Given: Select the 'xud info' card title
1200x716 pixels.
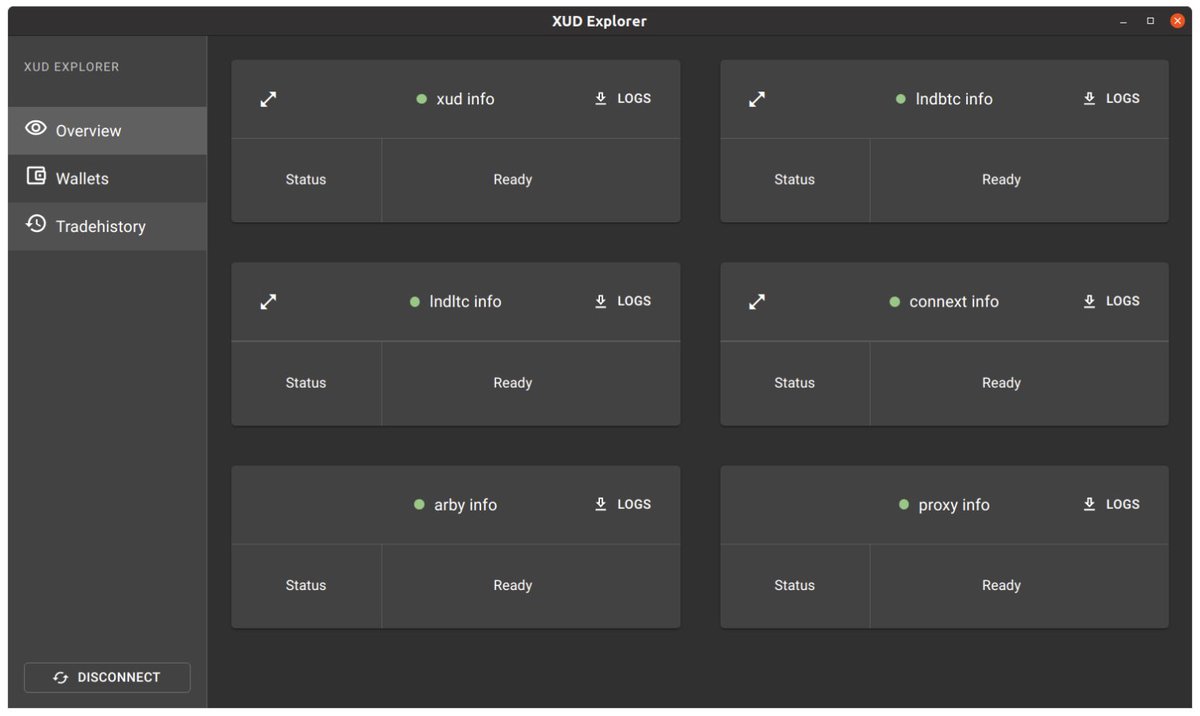Looking at the screenshot, I should 465,99.
